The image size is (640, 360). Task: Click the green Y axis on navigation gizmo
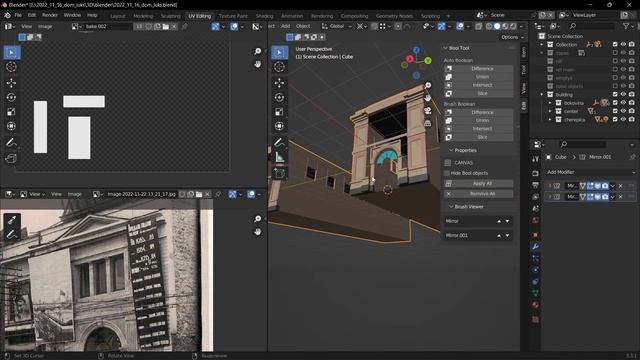[x=428, y=60]
